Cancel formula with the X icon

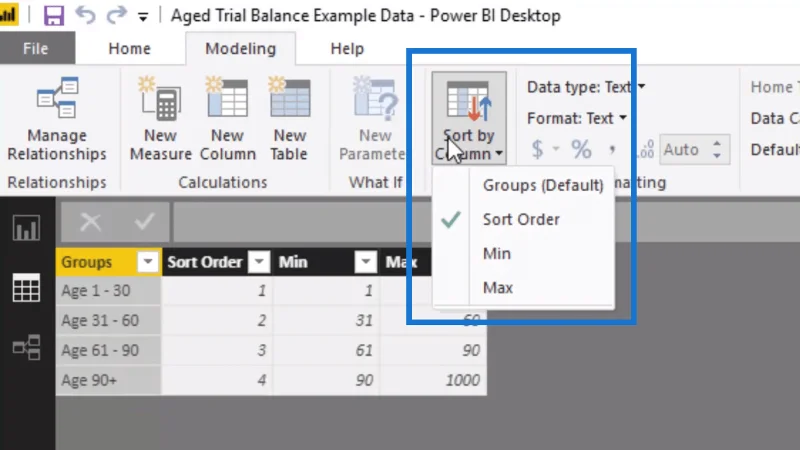tap(90, 222)
